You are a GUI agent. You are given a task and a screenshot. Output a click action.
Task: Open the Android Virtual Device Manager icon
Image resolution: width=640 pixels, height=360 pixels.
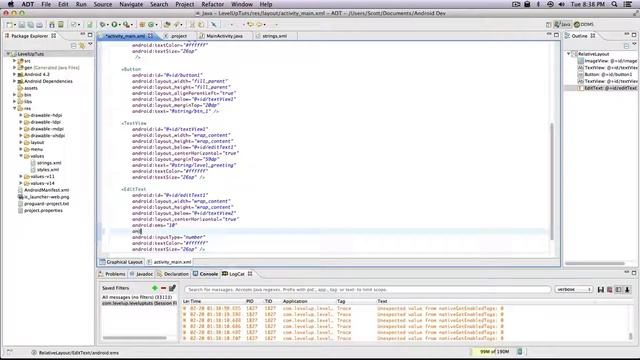[x=60, y=25]
